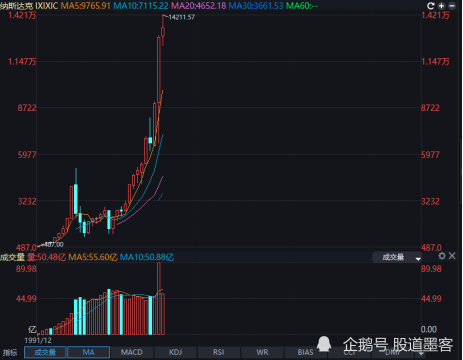Select the BIAS indicator button

[x=305, y=352]
